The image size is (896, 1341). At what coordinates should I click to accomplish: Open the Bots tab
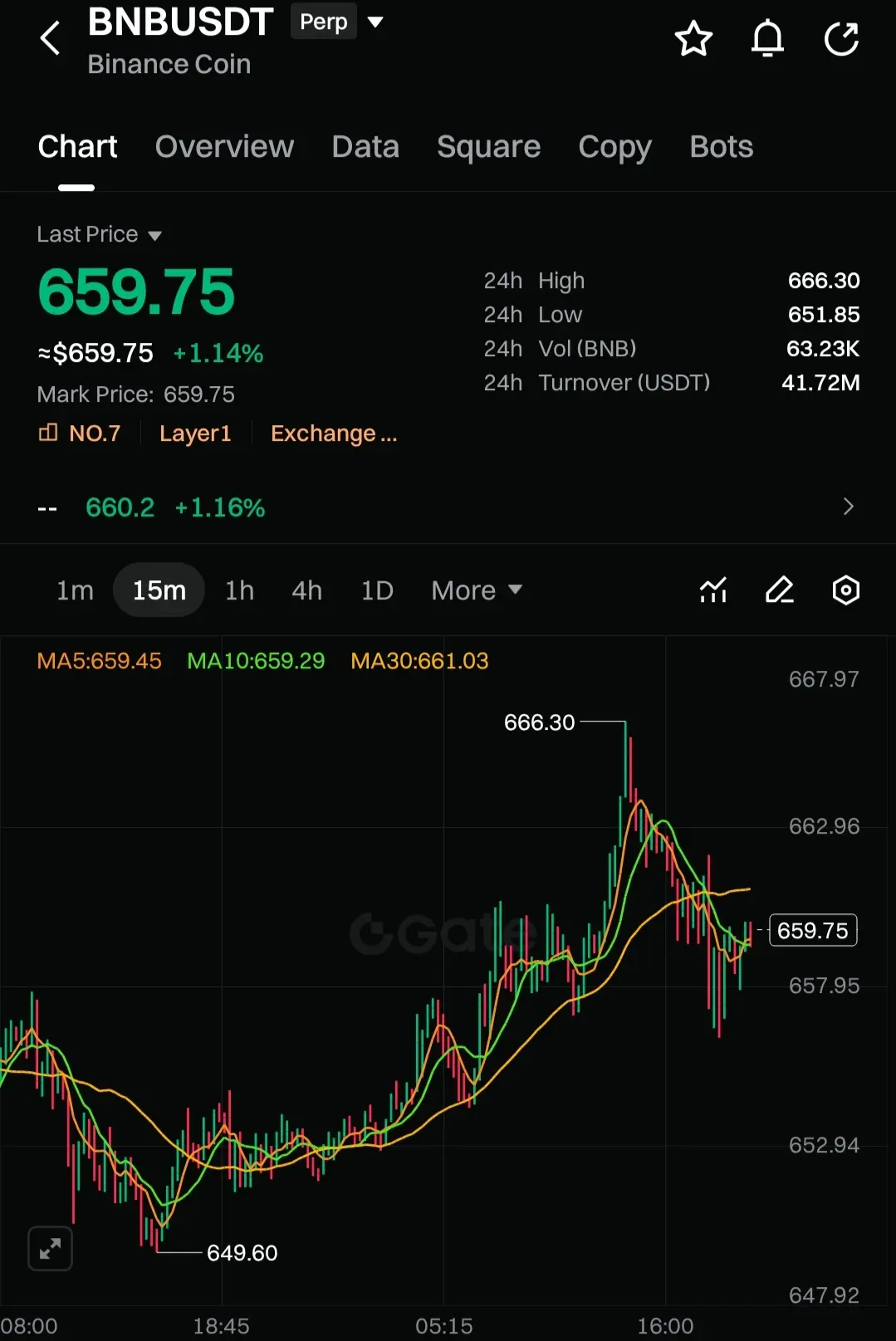tap(721, 147)
